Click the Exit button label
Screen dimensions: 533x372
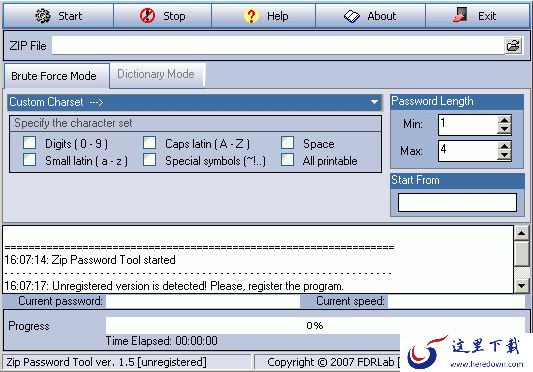pos(487,16)
